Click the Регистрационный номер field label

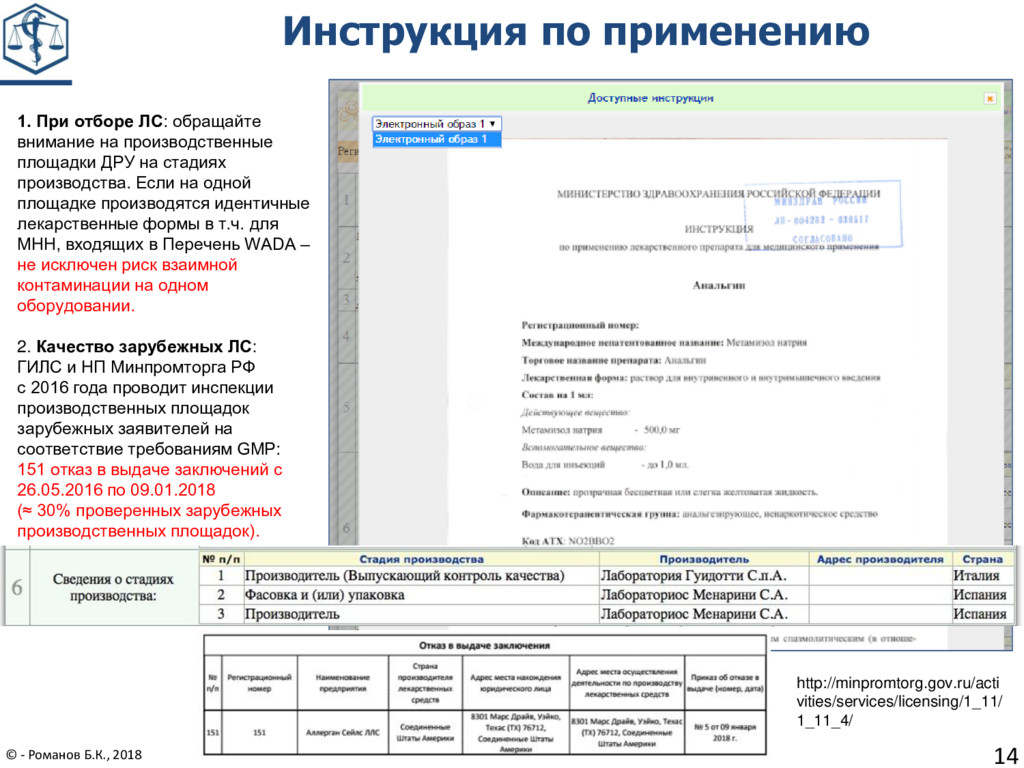[580, 325]
